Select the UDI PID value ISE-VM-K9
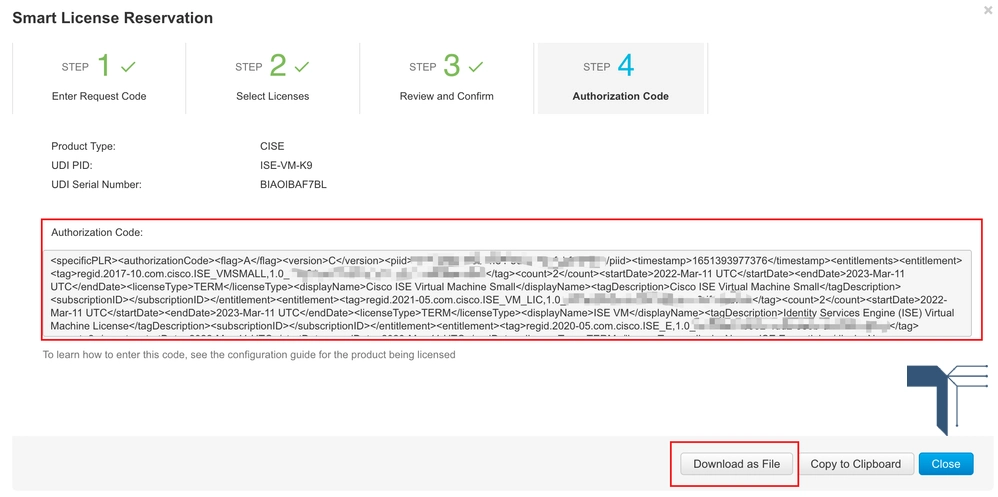 286,165
